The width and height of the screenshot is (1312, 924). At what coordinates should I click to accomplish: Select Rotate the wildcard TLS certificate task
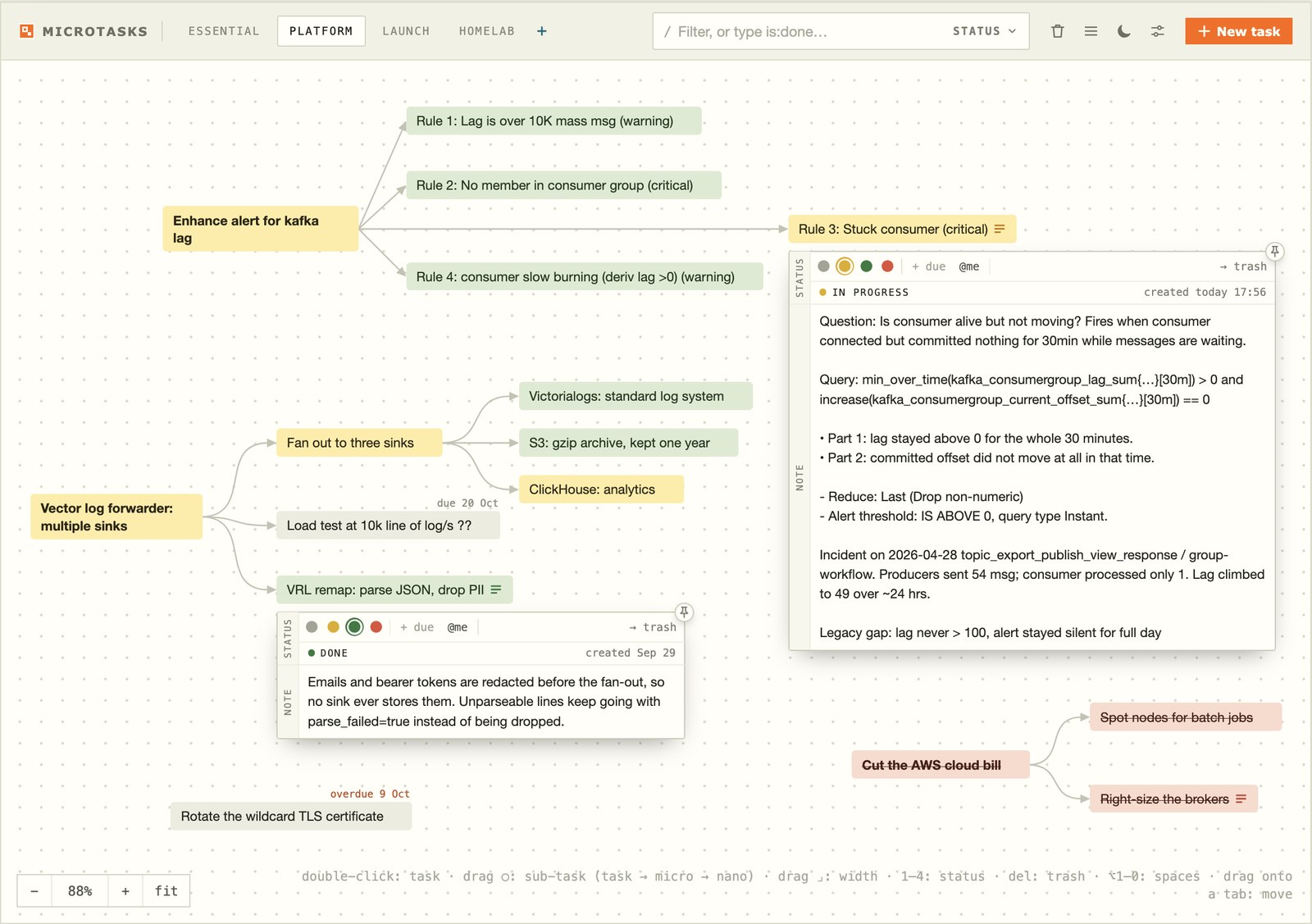[x=291, y=817]
